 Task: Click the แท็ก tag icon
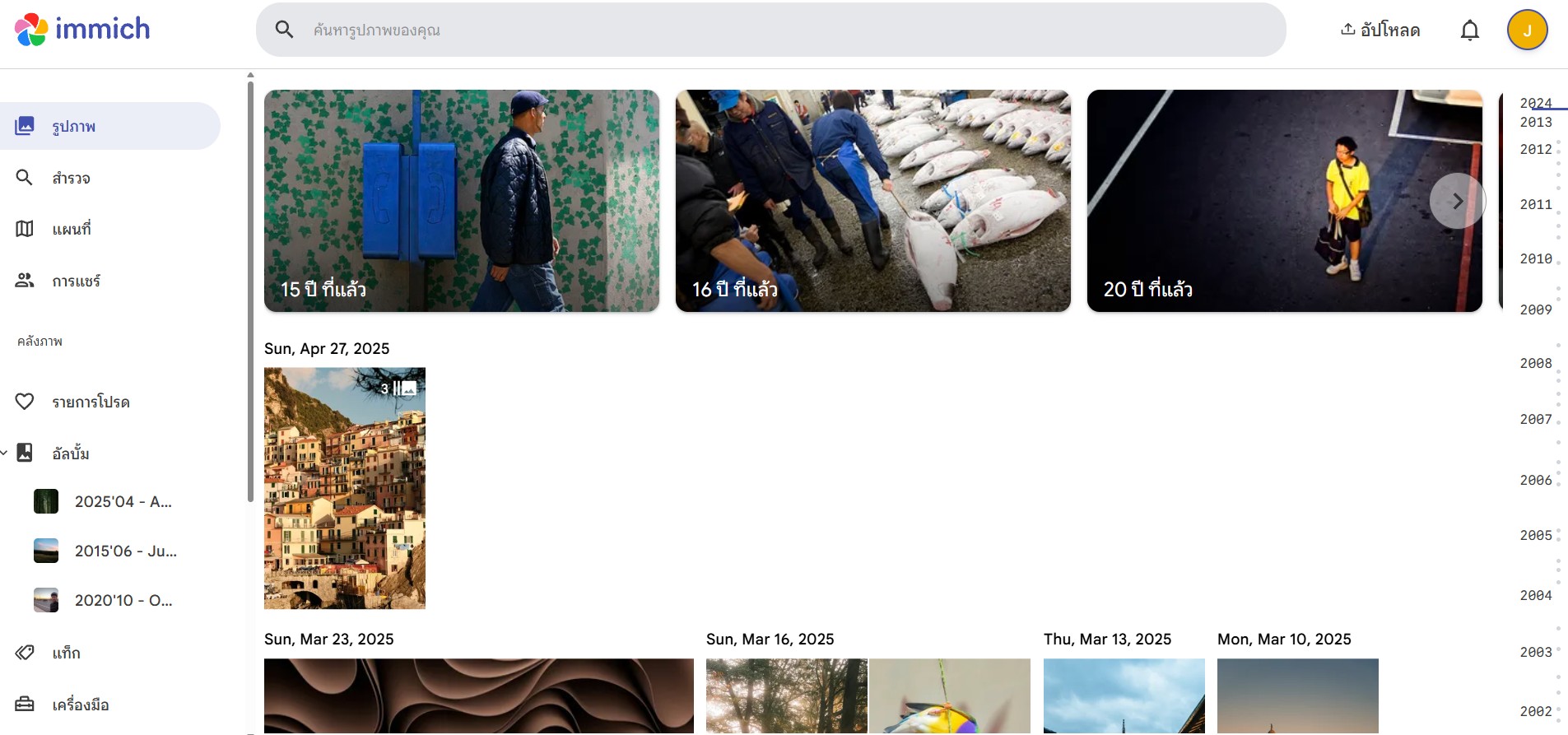point(25,653)
